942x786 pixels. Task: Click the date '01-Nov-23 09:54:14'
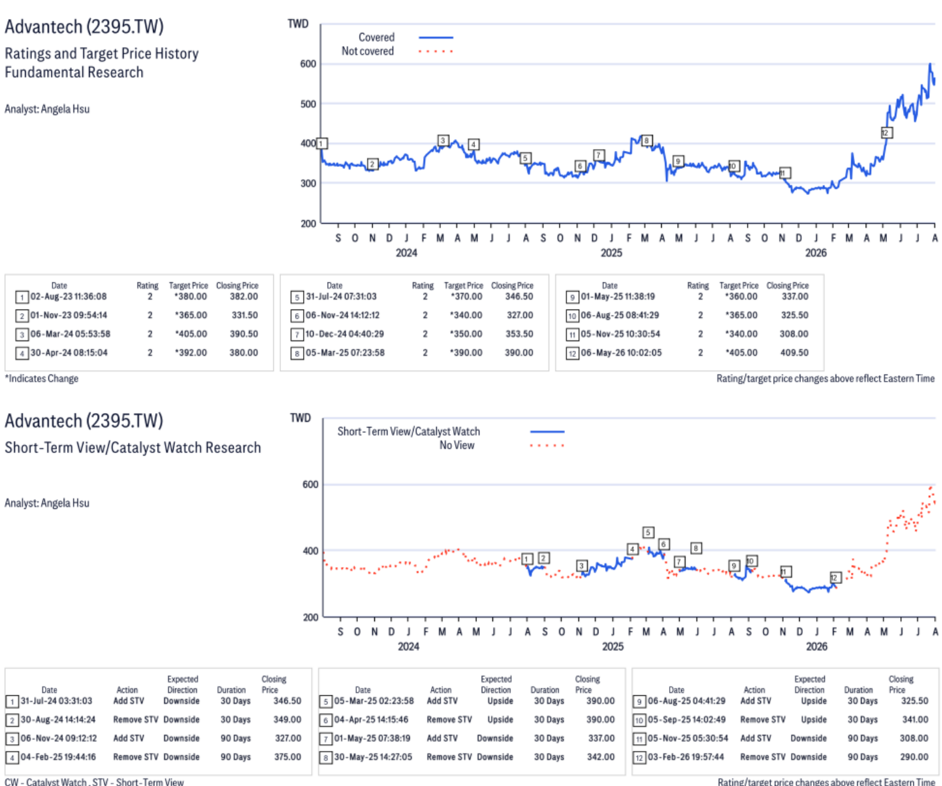(x=68, y=315)
